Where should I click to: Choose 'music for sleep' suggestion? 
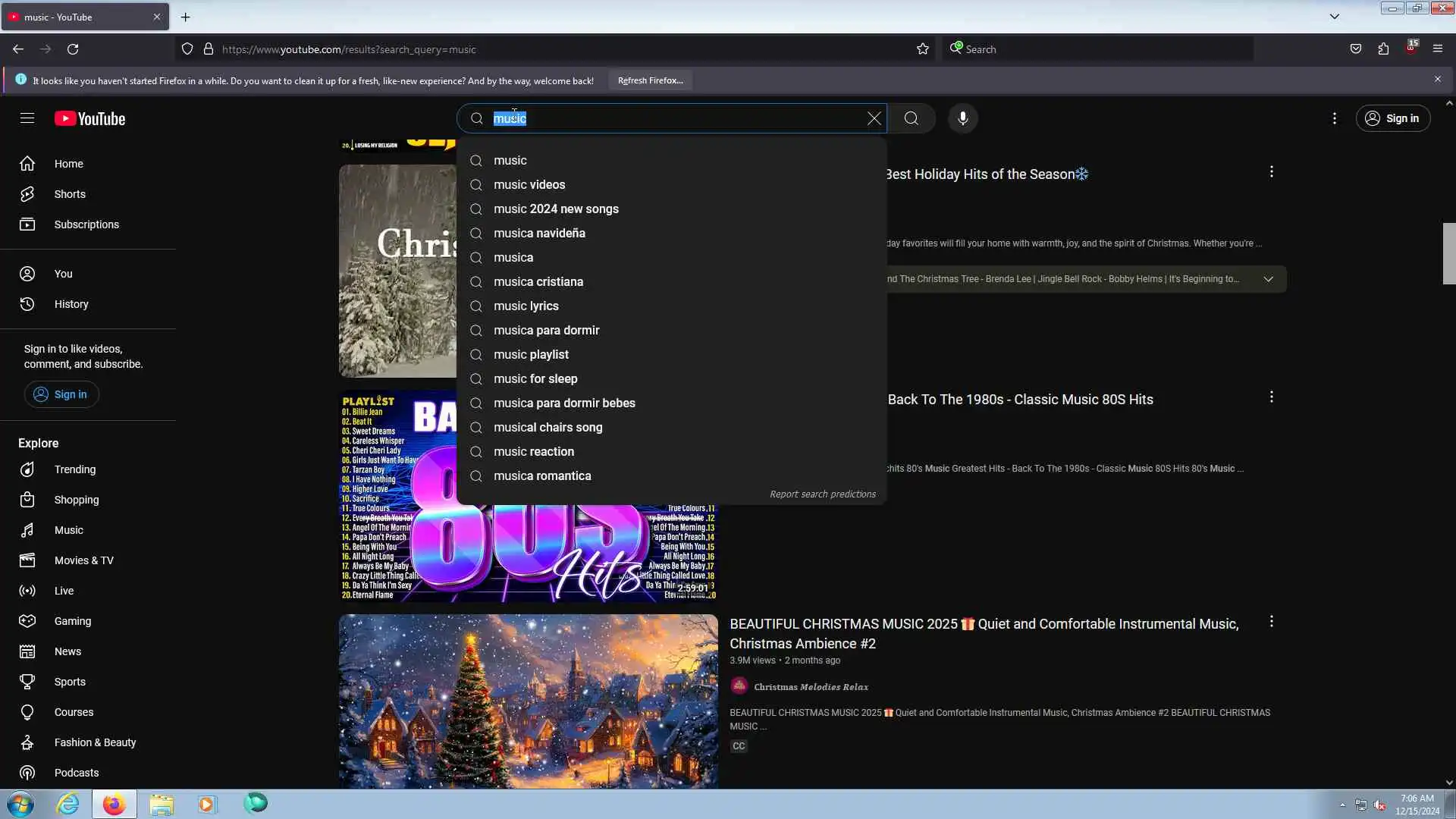tap(535, 378)
